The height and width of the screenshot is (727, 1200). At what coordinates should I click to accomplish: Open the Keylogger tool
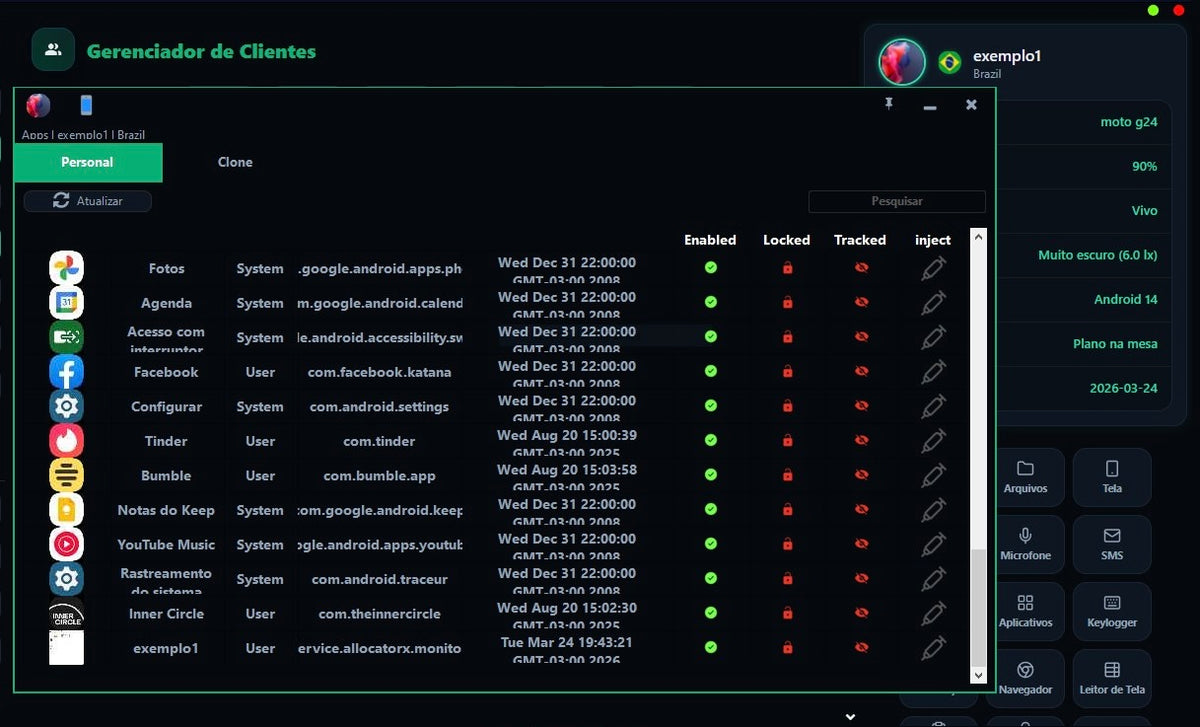[1111, 612]
